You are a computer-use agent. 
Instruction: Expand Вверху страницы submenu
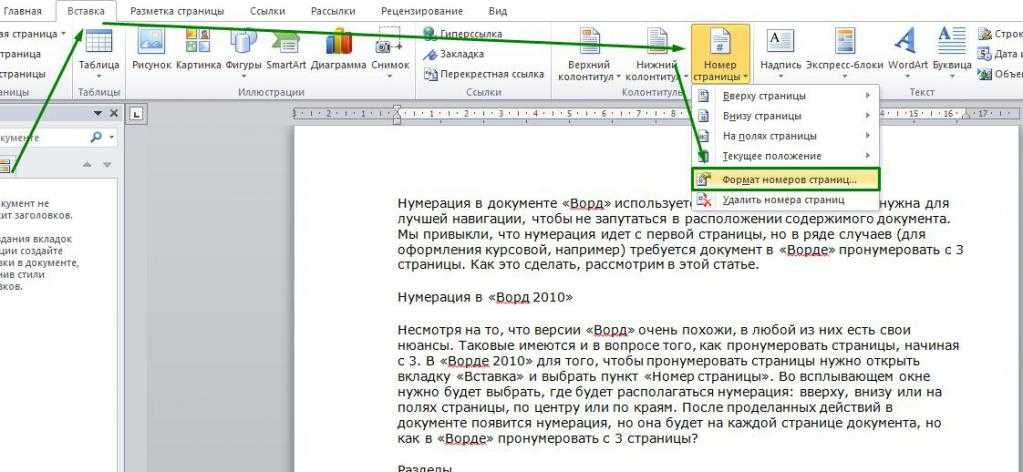(786, 96)
